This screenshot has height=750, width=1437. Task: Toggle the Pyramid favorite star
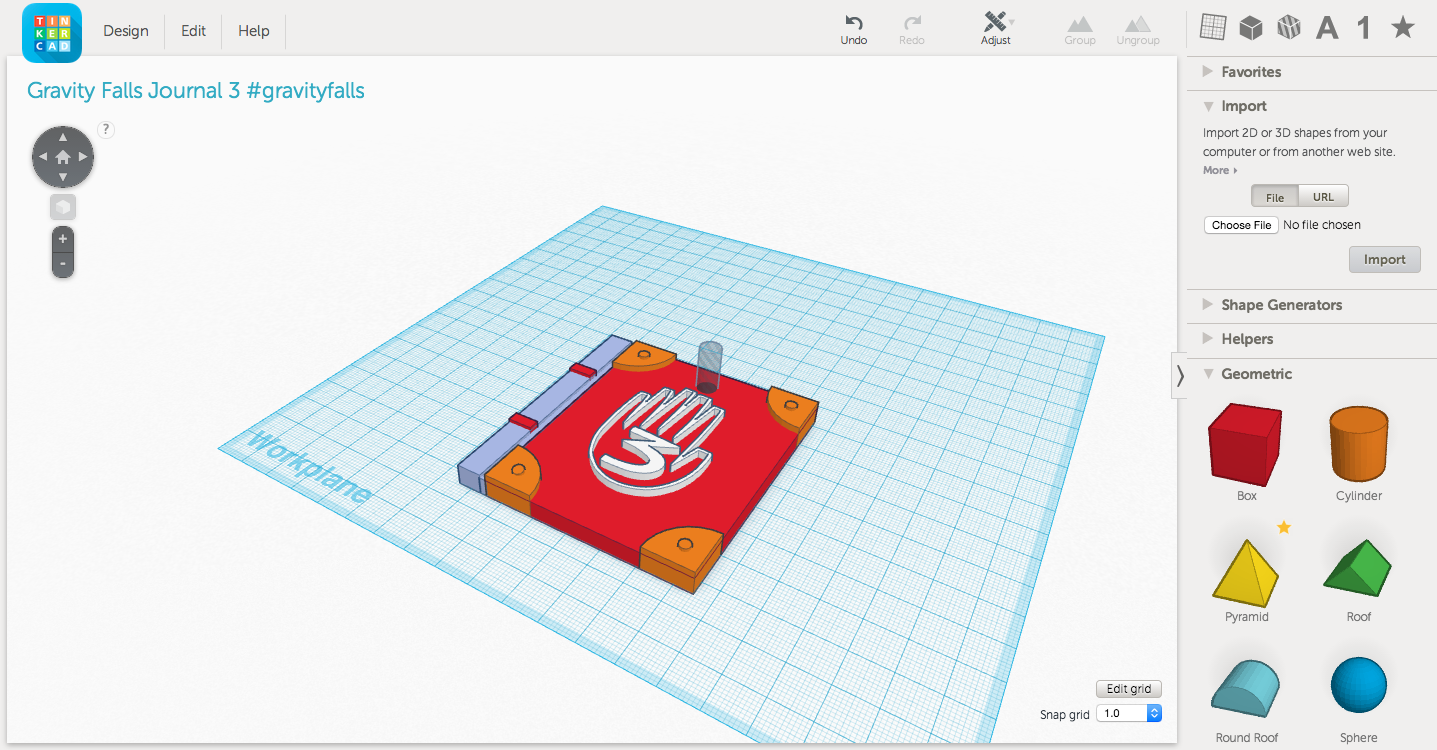1284,527
